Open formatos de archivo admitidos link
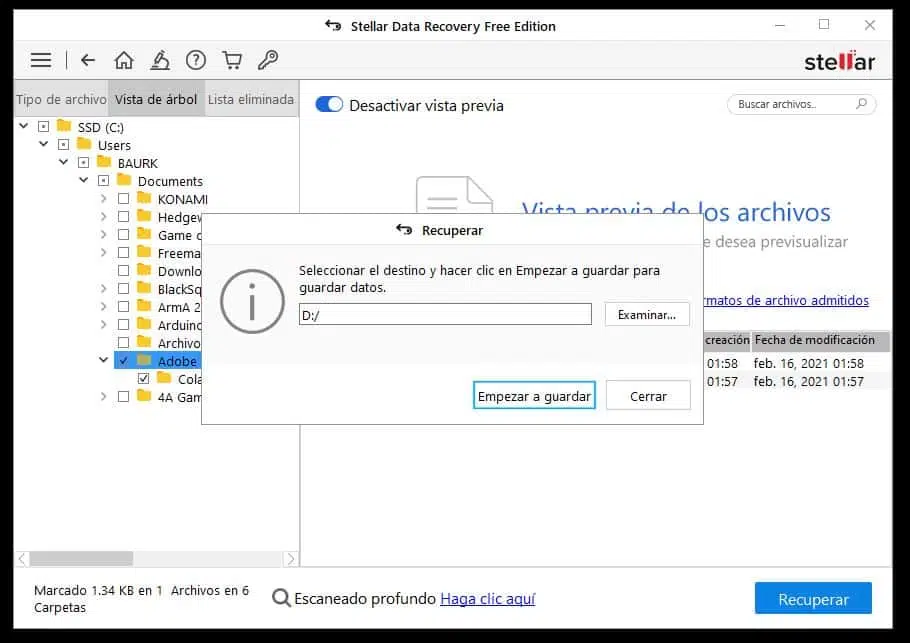Viewport: 910px width, 643px height. (x=786, y=300)
